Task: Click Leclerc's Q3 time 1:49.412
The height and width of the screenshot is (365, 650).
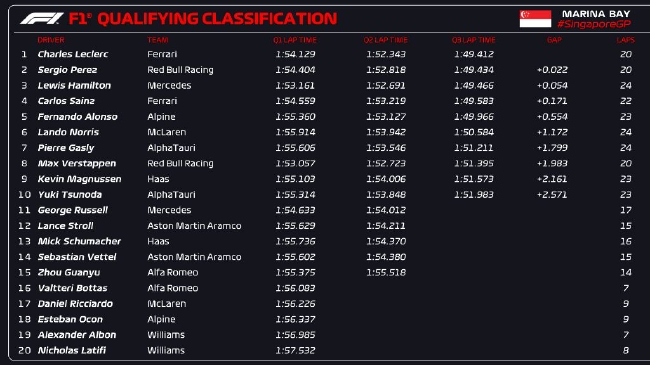Action: click(x=474, y=54)
